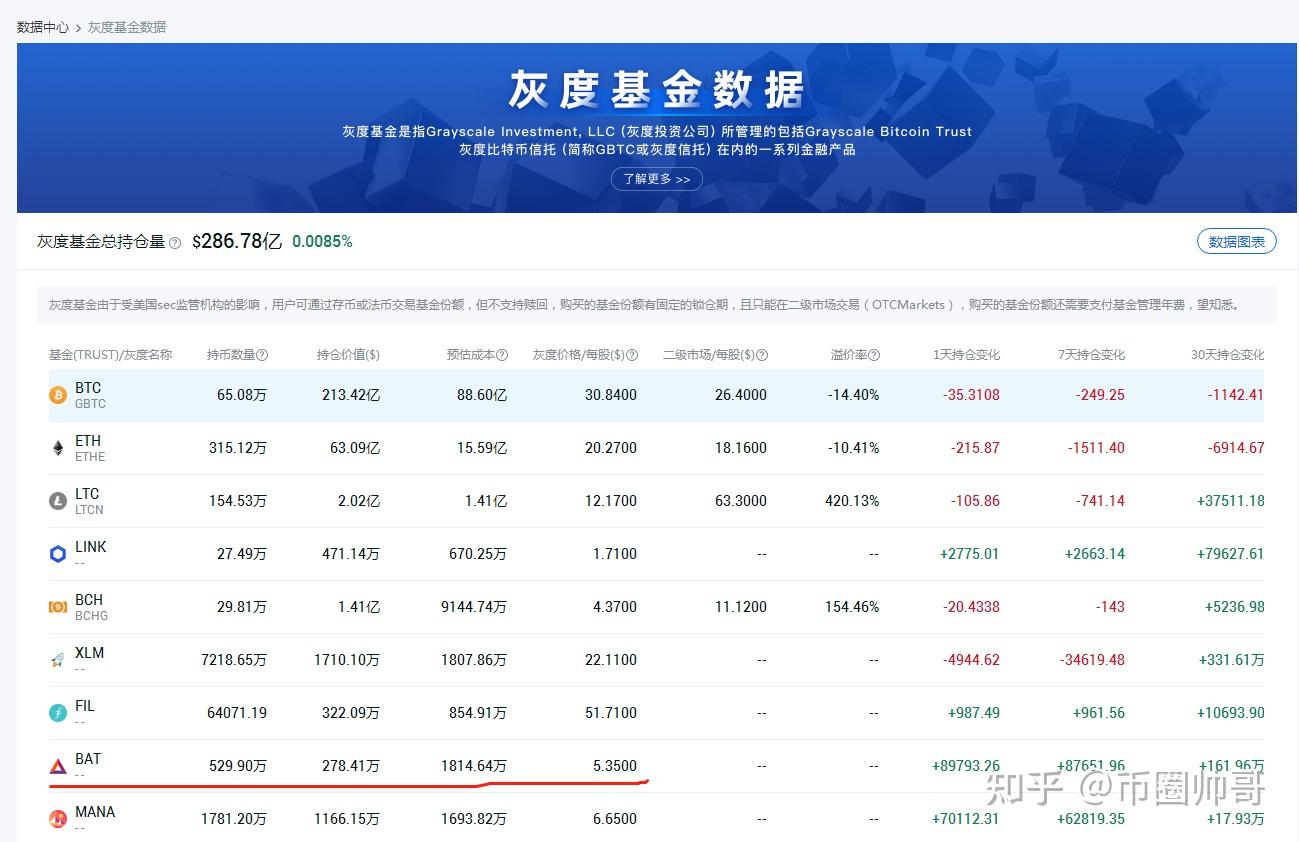Image resolution: width=1299 pixels, height=842 pixels.
Task: Open help icon next to 灰度基金总持仓量
Action: 175,242
